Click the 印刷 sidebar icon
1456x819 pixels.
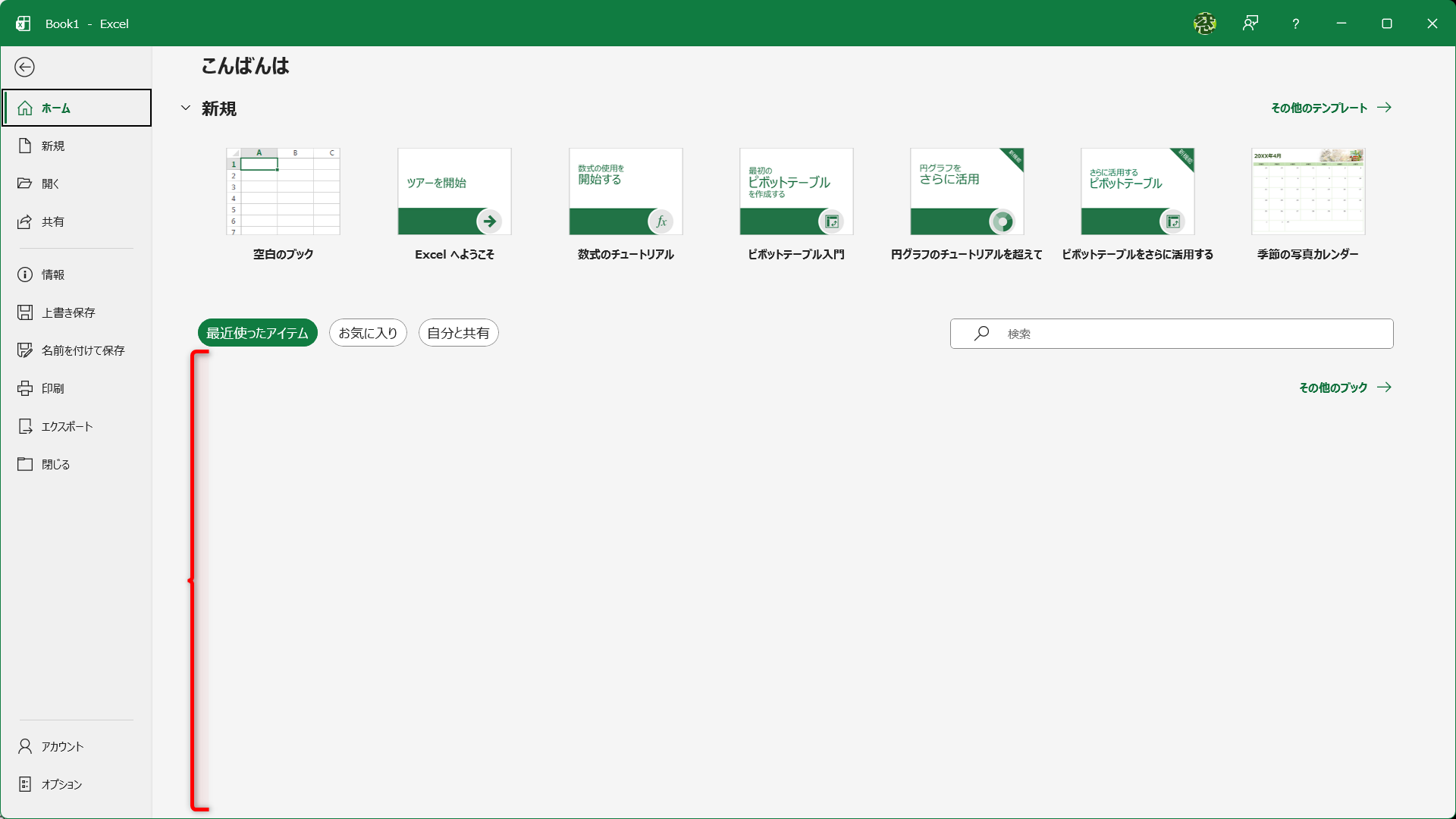(x=53, y=388)
